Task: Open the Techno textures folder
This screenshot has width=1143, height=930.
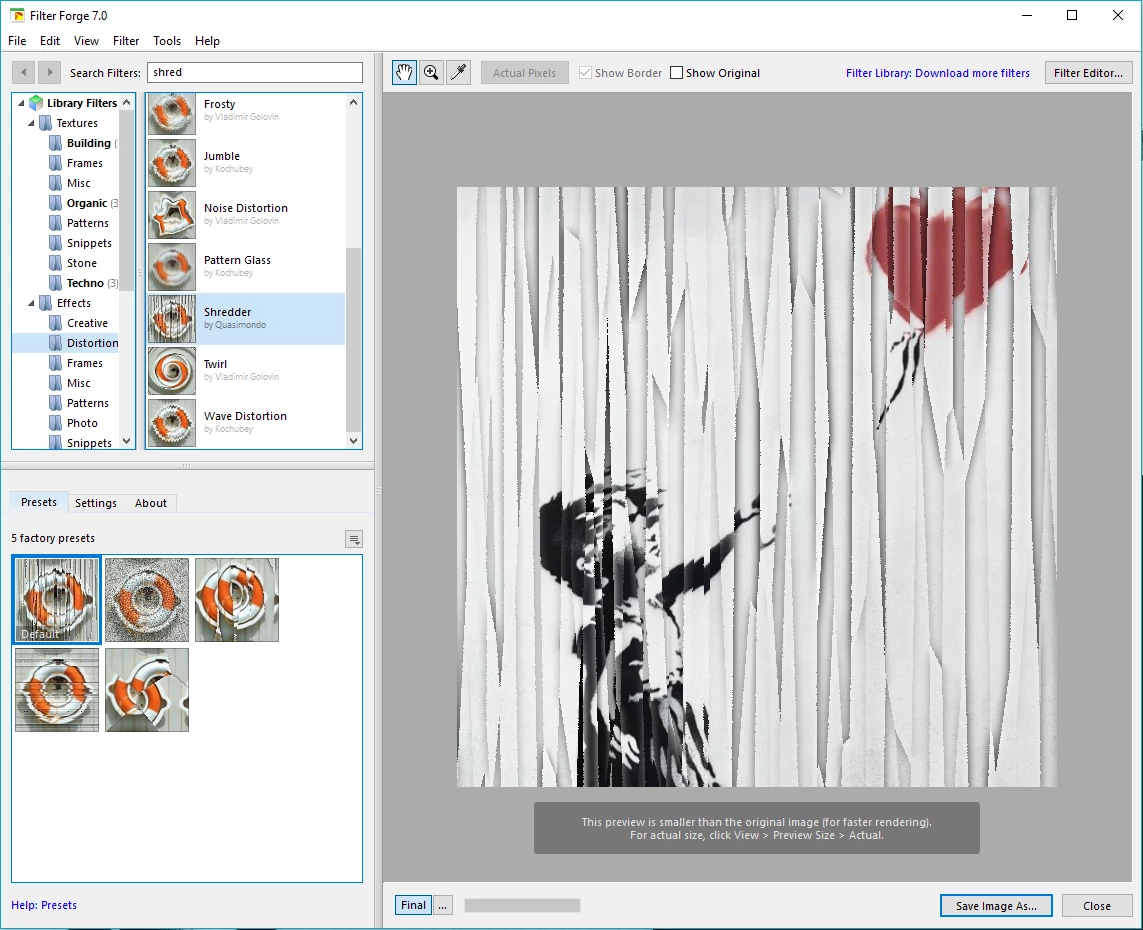Action: pos(83,283)
